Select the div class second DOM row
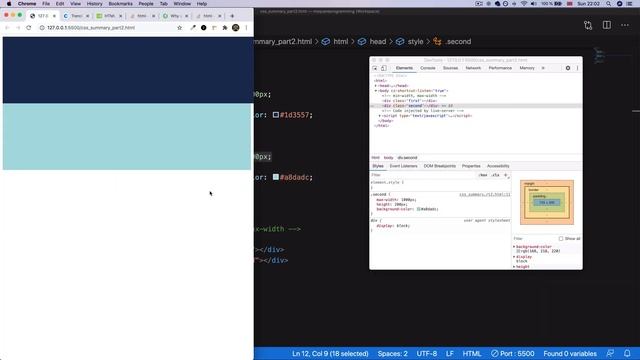 click(x=476, y=106)
